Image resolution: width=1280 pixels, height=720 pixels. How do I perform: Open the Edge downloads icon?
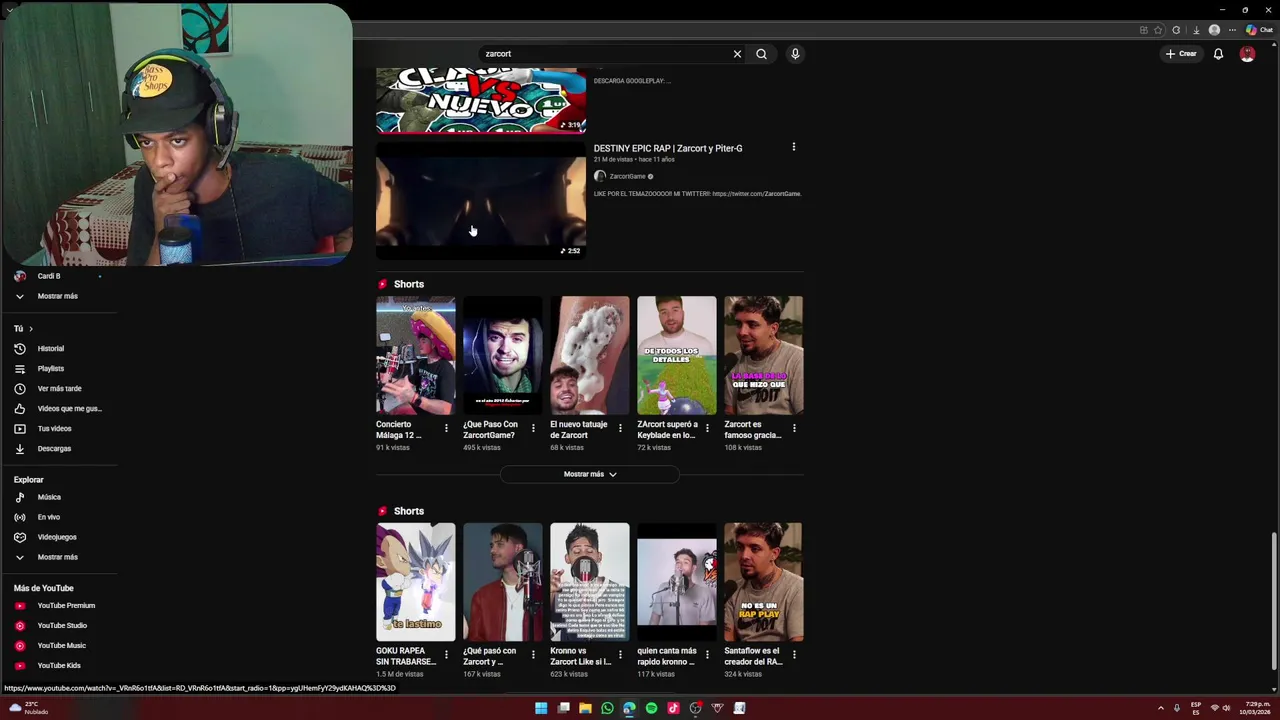pyautogui.click(x=1195, y=30)
